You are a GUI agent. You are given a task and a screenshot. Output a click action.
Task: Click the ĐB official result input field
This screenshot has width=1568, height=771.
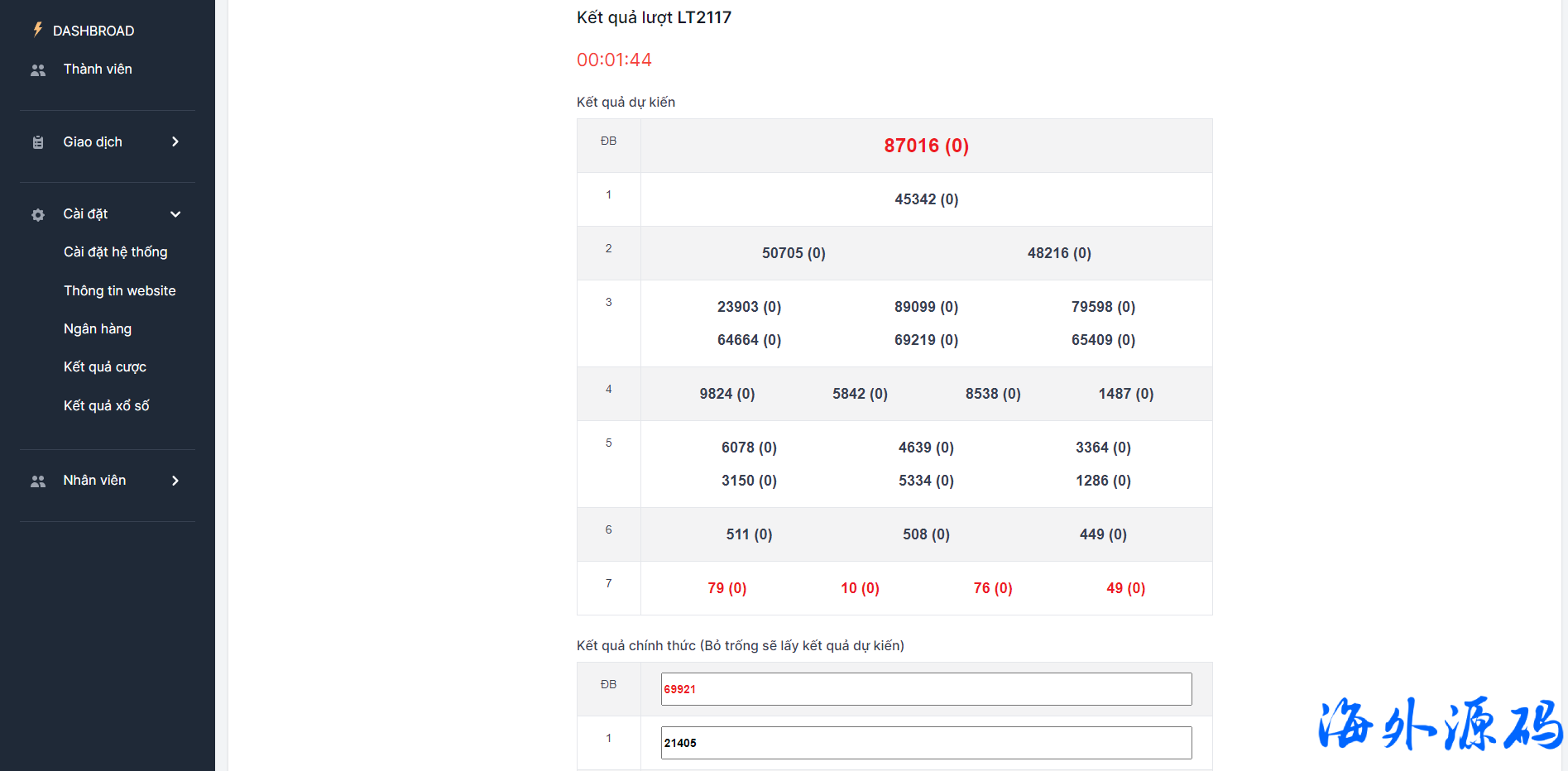click(925, 689)
